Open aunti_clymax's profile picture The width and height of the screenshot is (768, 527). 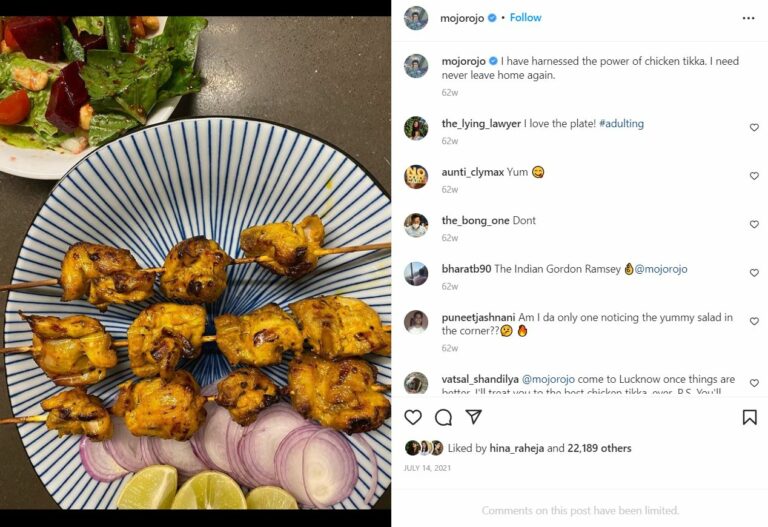click(416, 177)
